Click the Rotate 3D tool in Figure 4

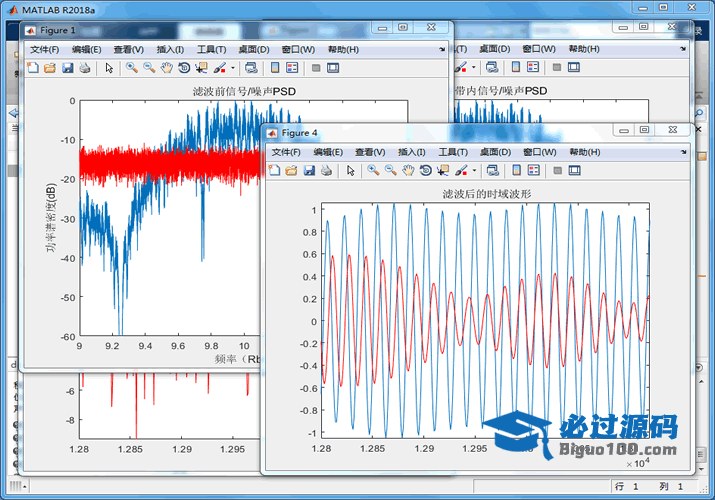pyautogui.click(x=425, y=171)
